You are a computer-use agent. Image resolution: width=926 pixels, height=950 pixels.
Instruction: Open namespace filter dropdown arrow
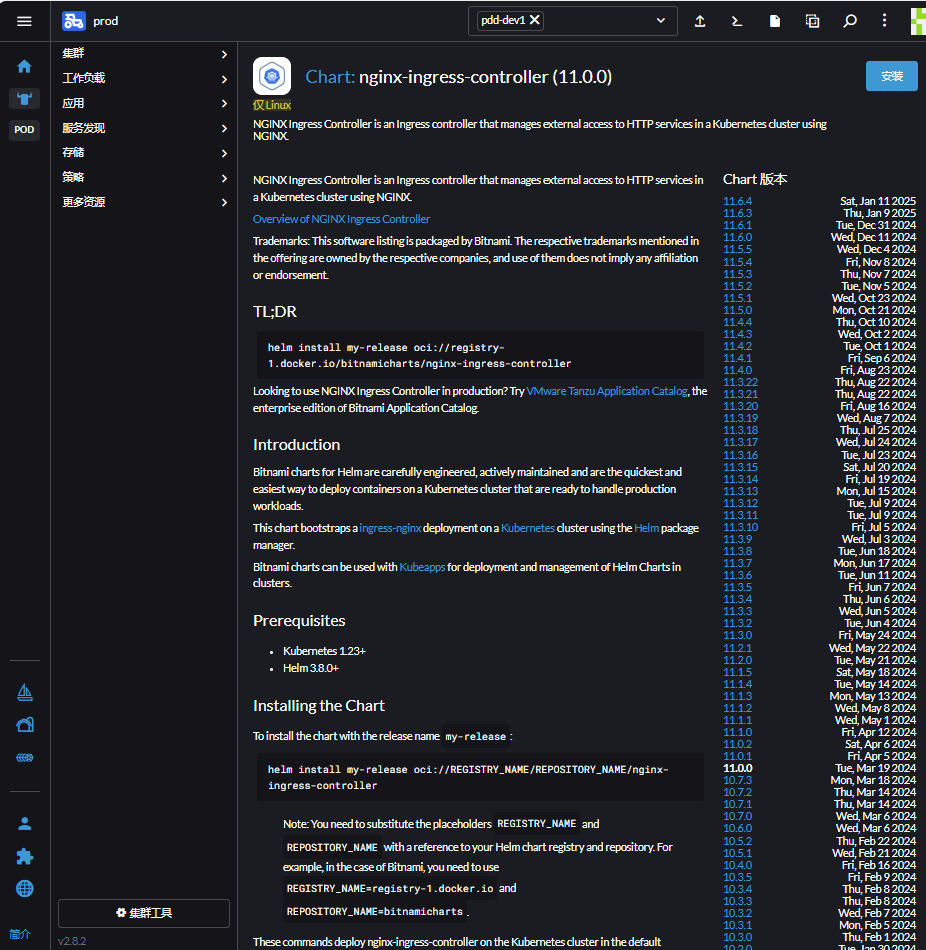pyautogui.click(x=661, y=21)
